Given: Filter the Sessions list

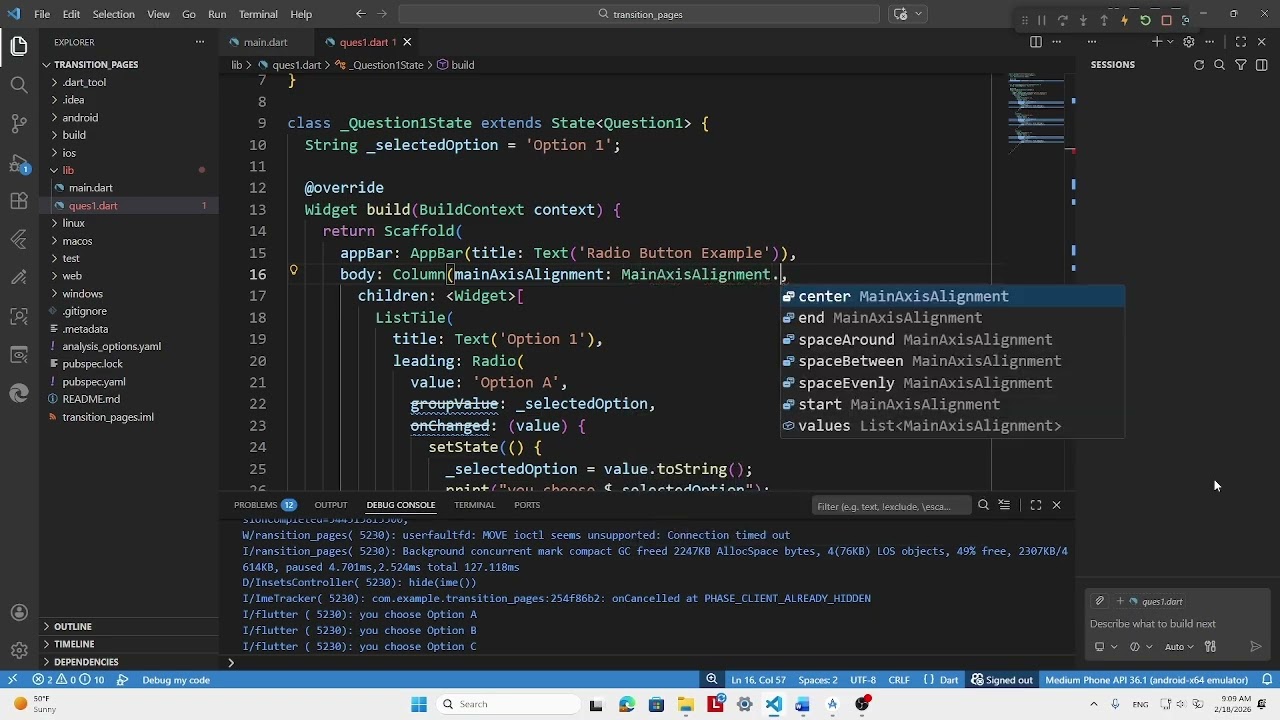Looking at the screenshot, I should pos(1241,65).
